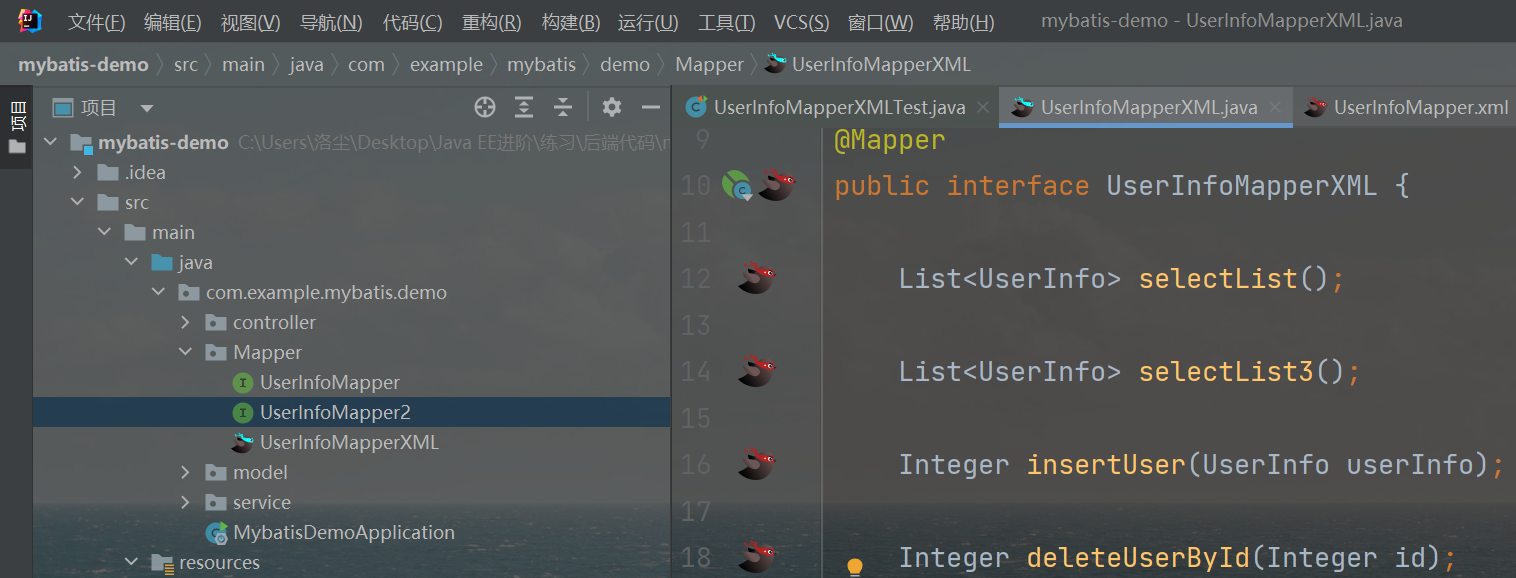Collapse the java folder
This screenshot has width=1516, height=578.
pos(132,263)
